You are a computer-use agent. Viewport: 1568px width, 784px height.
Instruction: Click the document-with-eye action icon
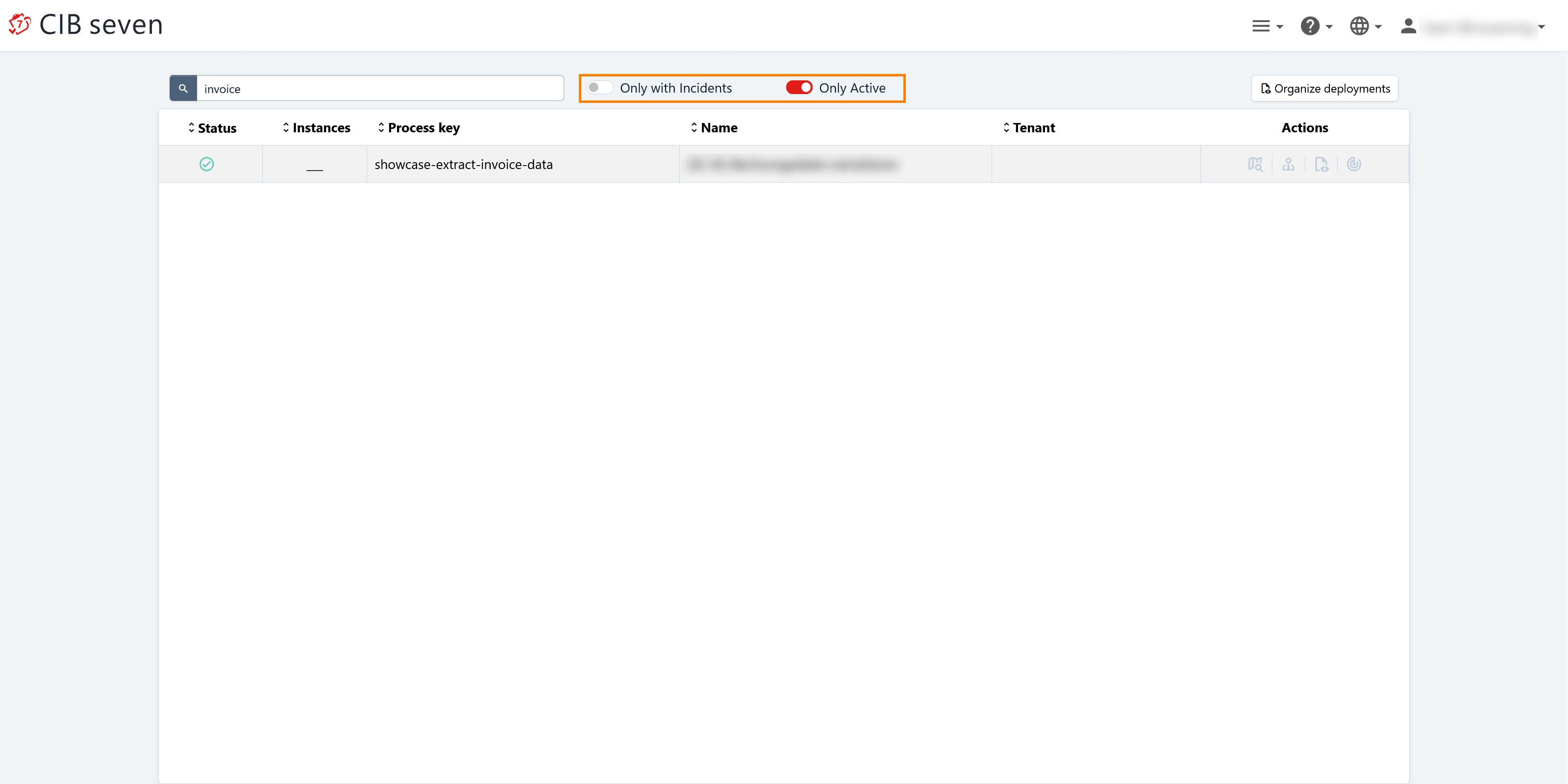[x=1321, y=164]
